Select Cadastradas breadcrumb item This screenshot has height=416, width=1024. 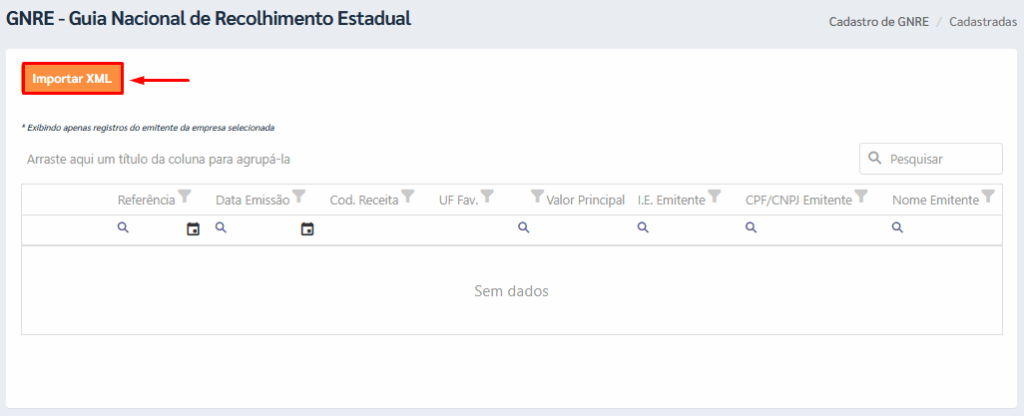pos(983,22)
